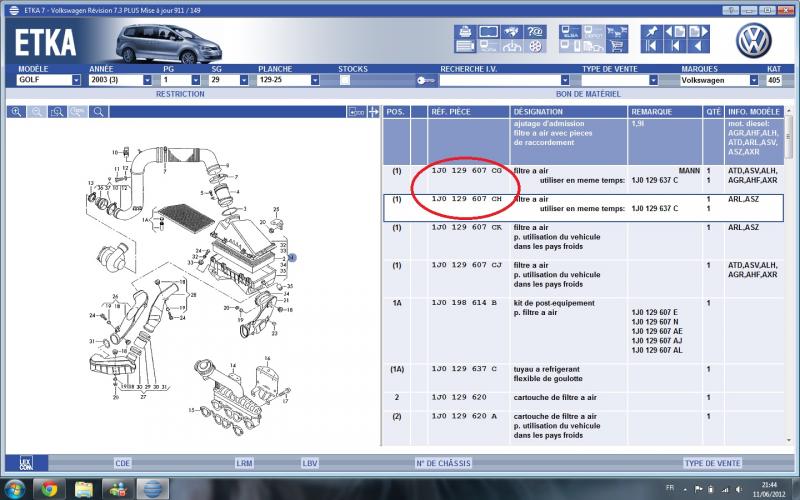Click the Windows Start orb

15,489
